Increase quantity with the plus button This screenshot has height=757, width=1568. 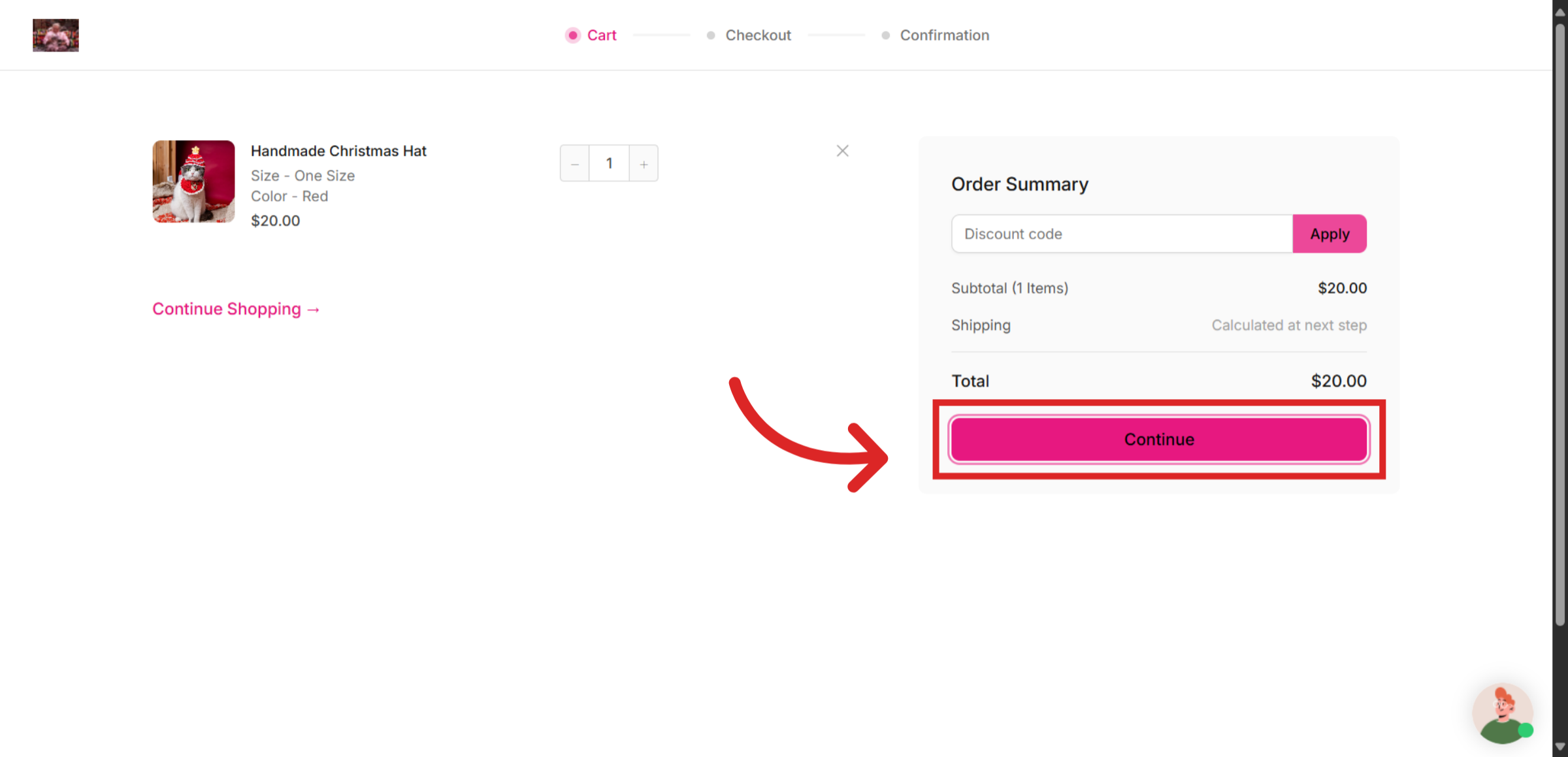tap(644, 164)
